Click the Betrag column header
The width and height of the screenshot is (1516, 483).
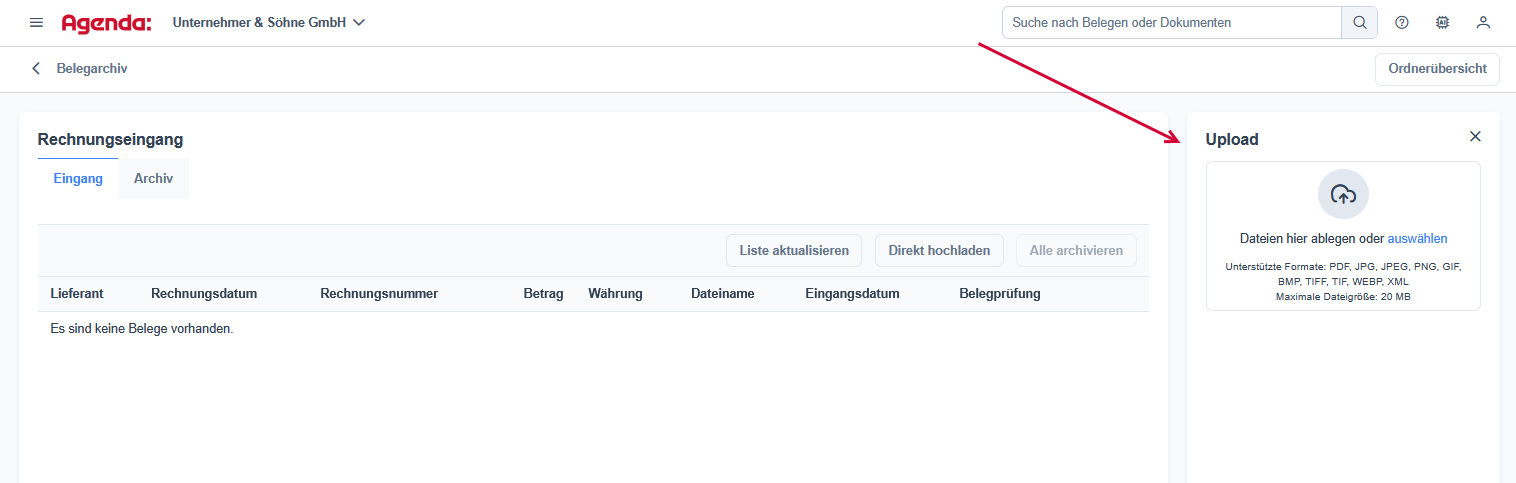pos(543,294)
